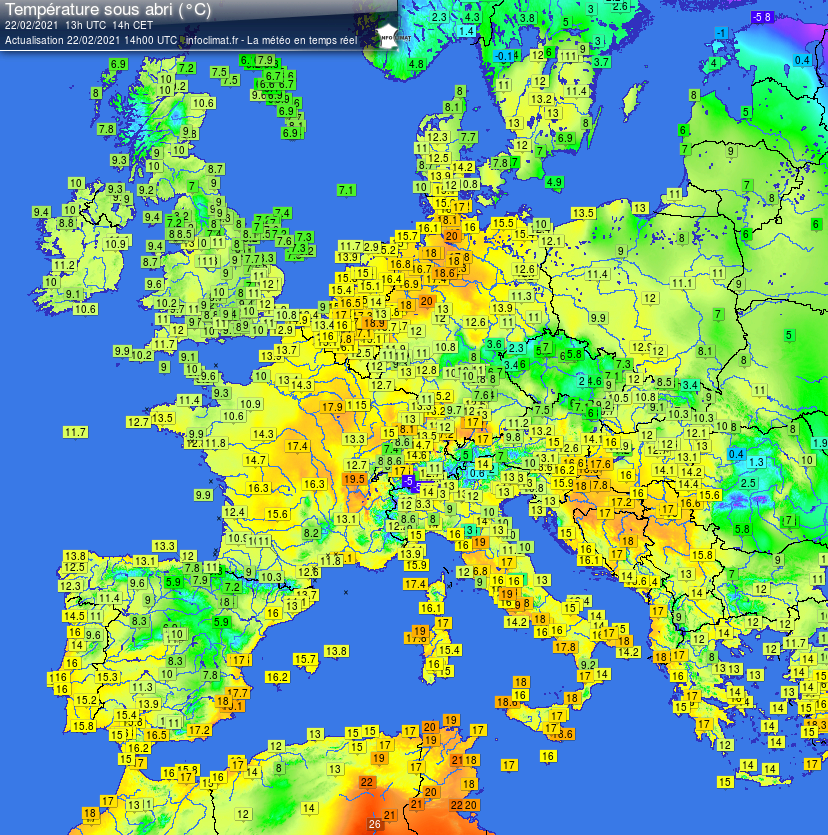Click the purple -5 label in Switzerland
Image resolution: width=828 pixels, height=835 pixels.
(x=408, y=481)
